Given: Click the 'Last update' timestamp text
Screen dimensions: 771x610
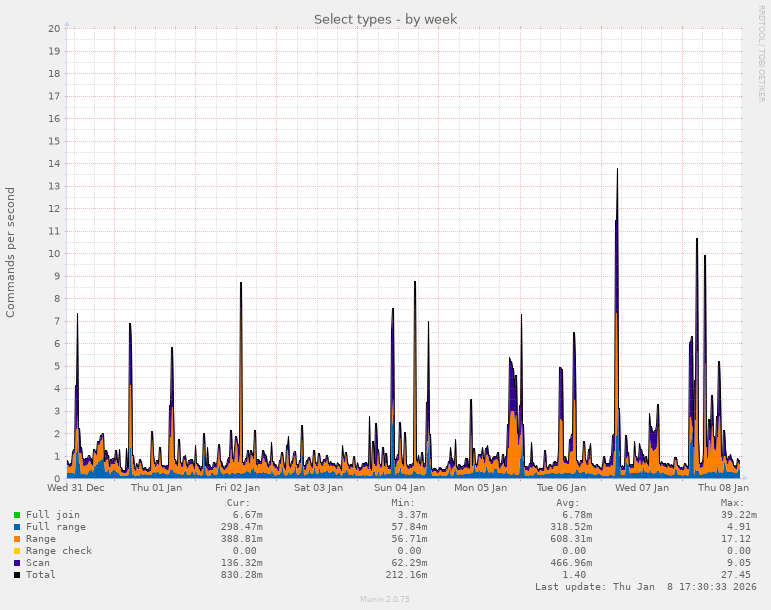Looking at the screenshot, I should (645, 587).
